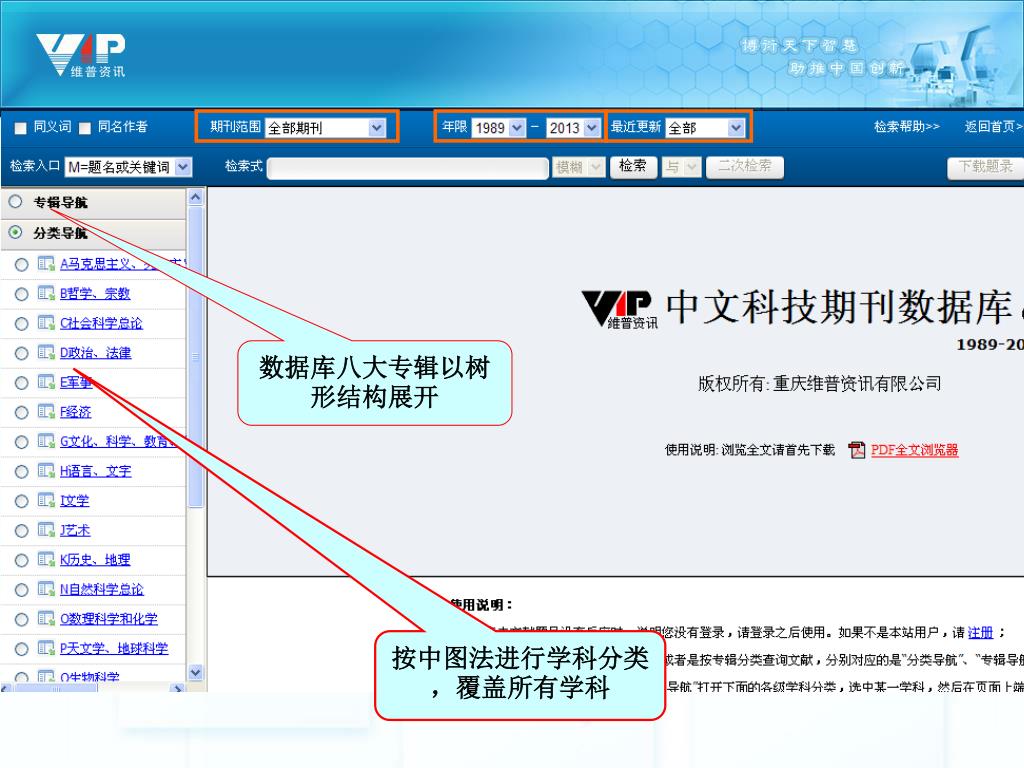Image resolution: width=1024 pixels, height=768 pixels.
Task: Open the C社会科学总论 category link
Action: click(x=101, y=323)
